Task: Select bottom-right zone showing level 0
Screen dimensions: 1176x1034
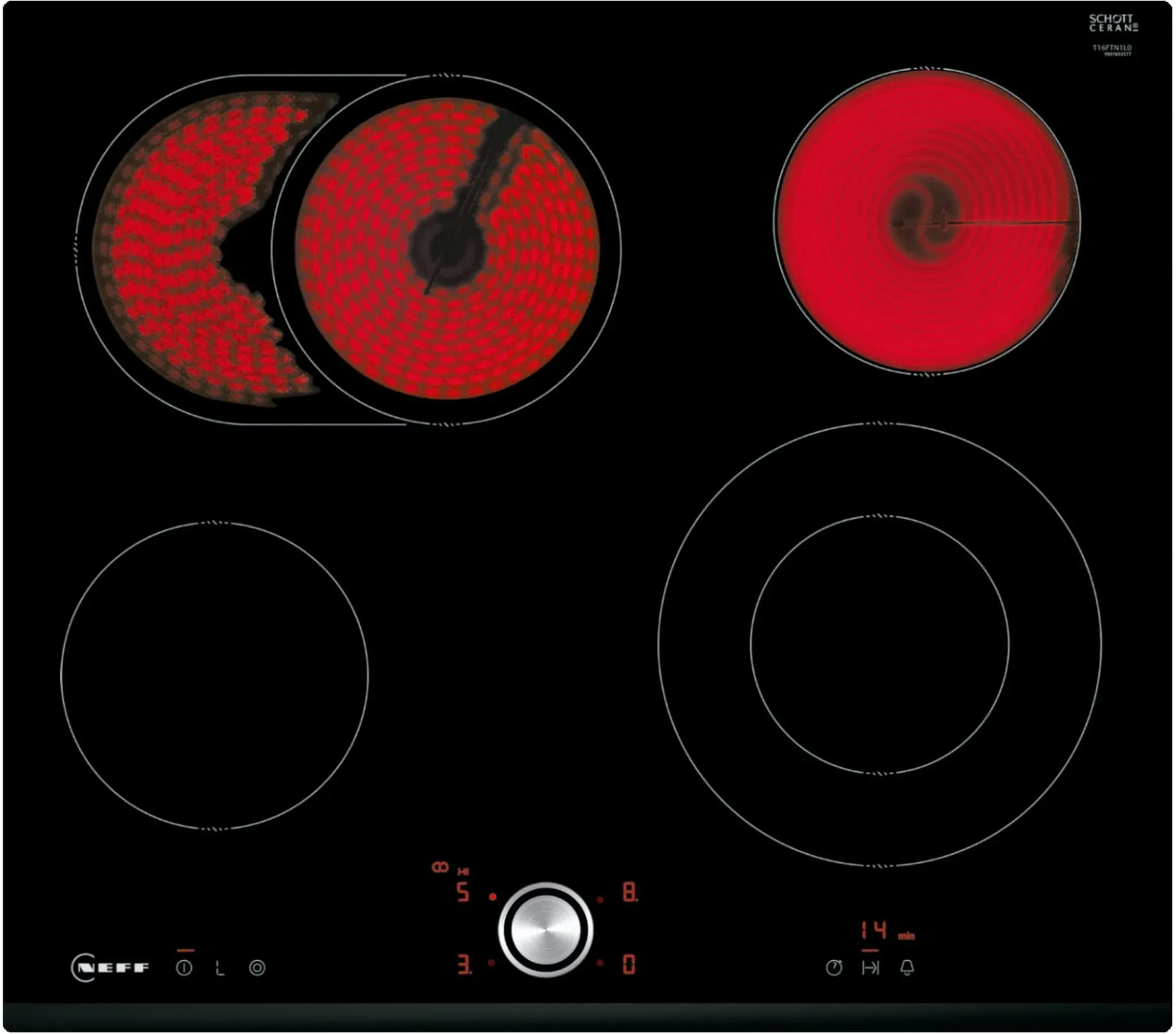Action: click(x=629, y=964)
